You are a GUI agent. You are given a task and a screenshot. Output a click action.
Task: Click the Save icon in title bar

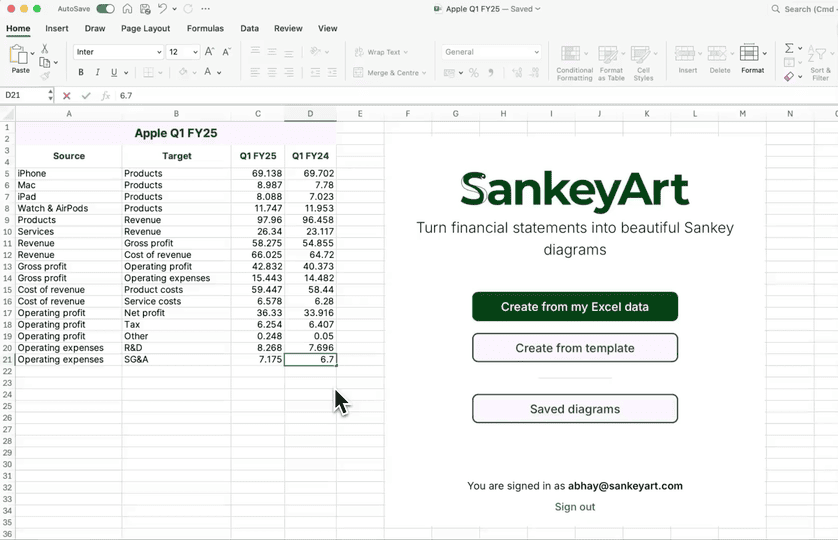[145, 9]
